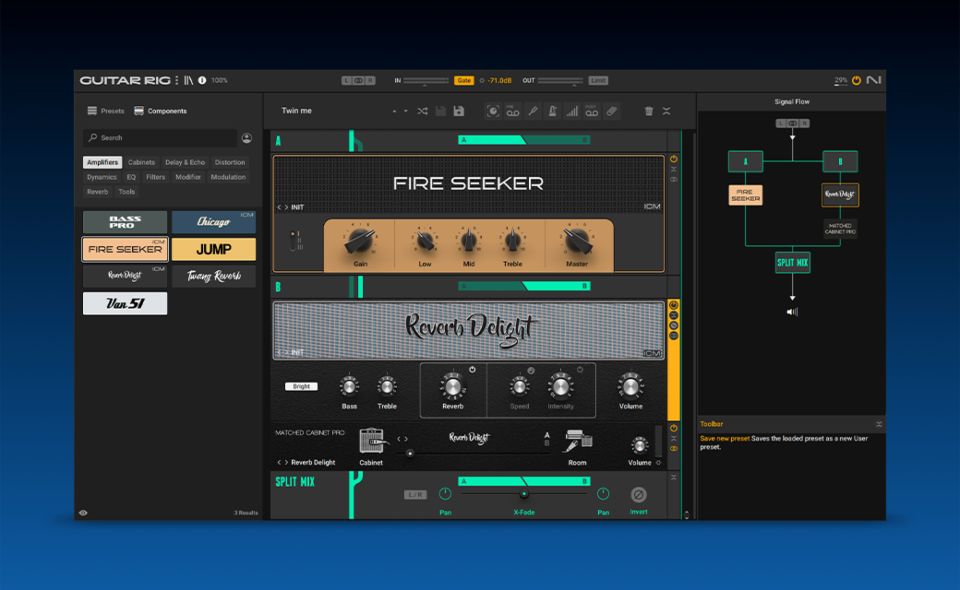Switch to the Presets tab
Image resolution: width=960 pixels, height=590 pixels.
point(106,111)
